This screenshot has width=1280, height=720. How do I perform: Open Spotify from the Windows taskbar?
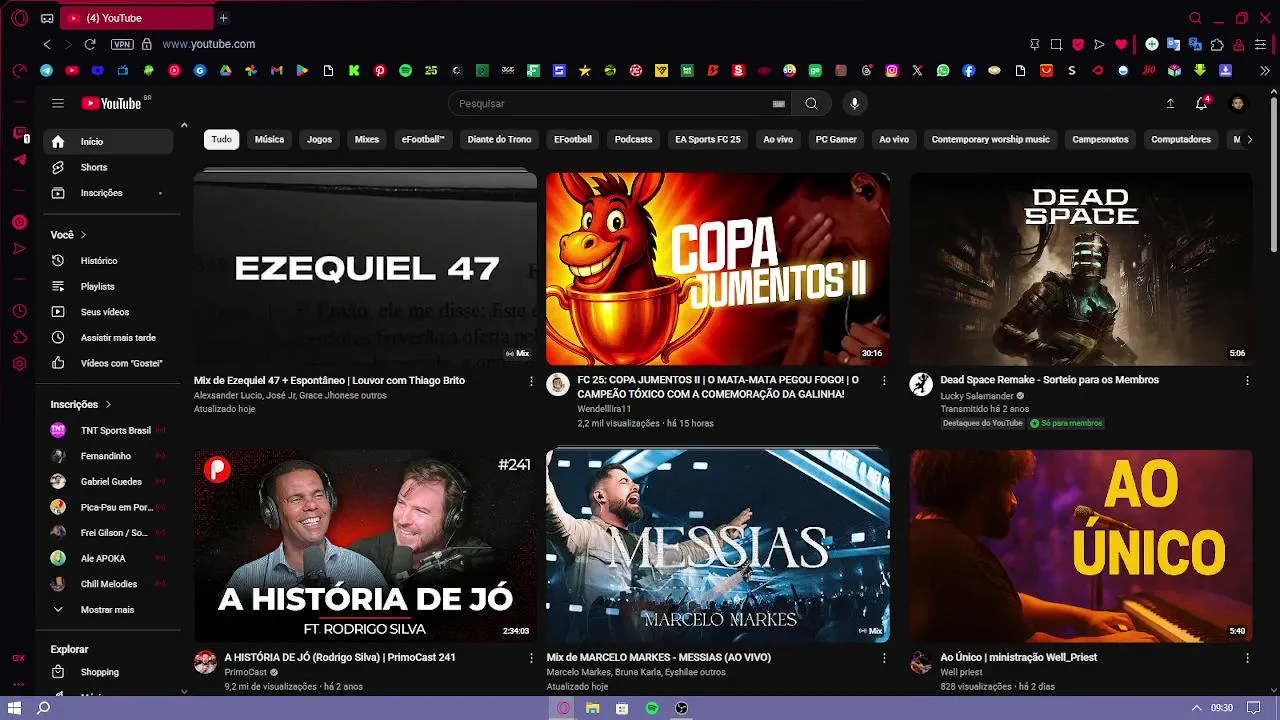pyautogui.click(x=652, y=708)
